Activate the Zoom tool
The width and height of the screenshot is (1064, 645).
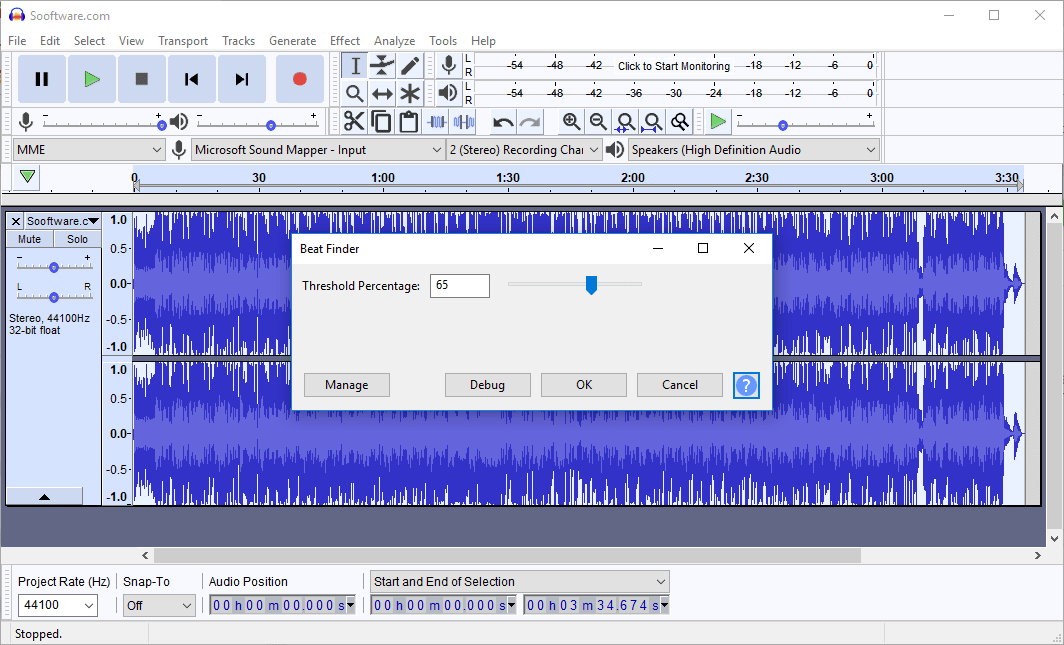tap(354, 93)
